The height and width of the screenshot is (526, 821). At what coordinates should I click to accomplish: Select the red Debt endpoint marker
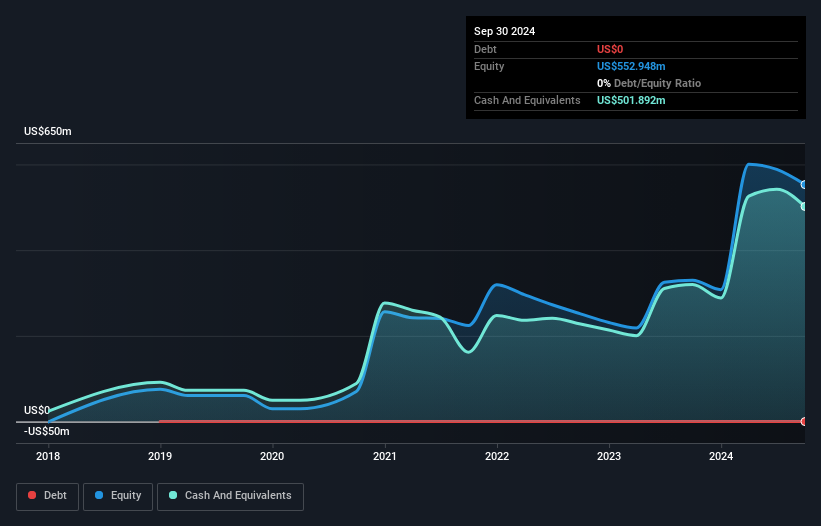[804, 421]
